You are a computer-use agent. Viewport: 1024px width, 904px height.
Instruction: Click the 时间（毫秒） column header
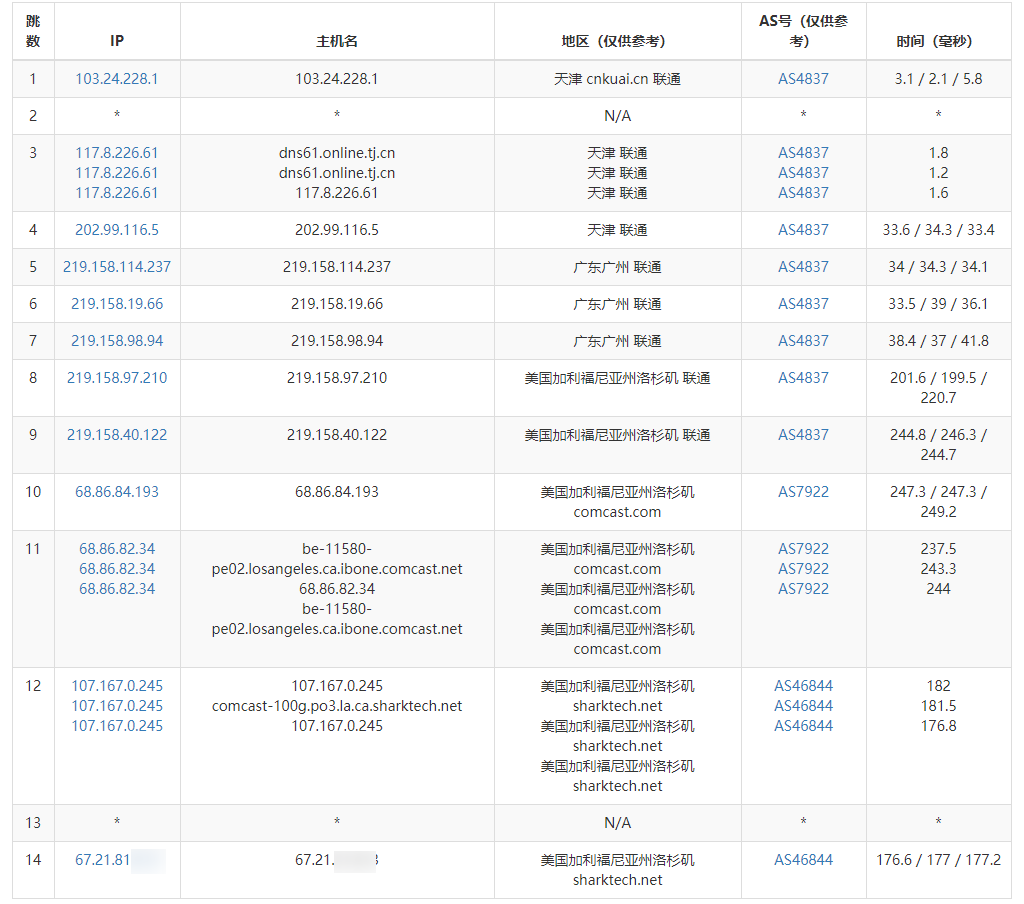coord(937,41)
